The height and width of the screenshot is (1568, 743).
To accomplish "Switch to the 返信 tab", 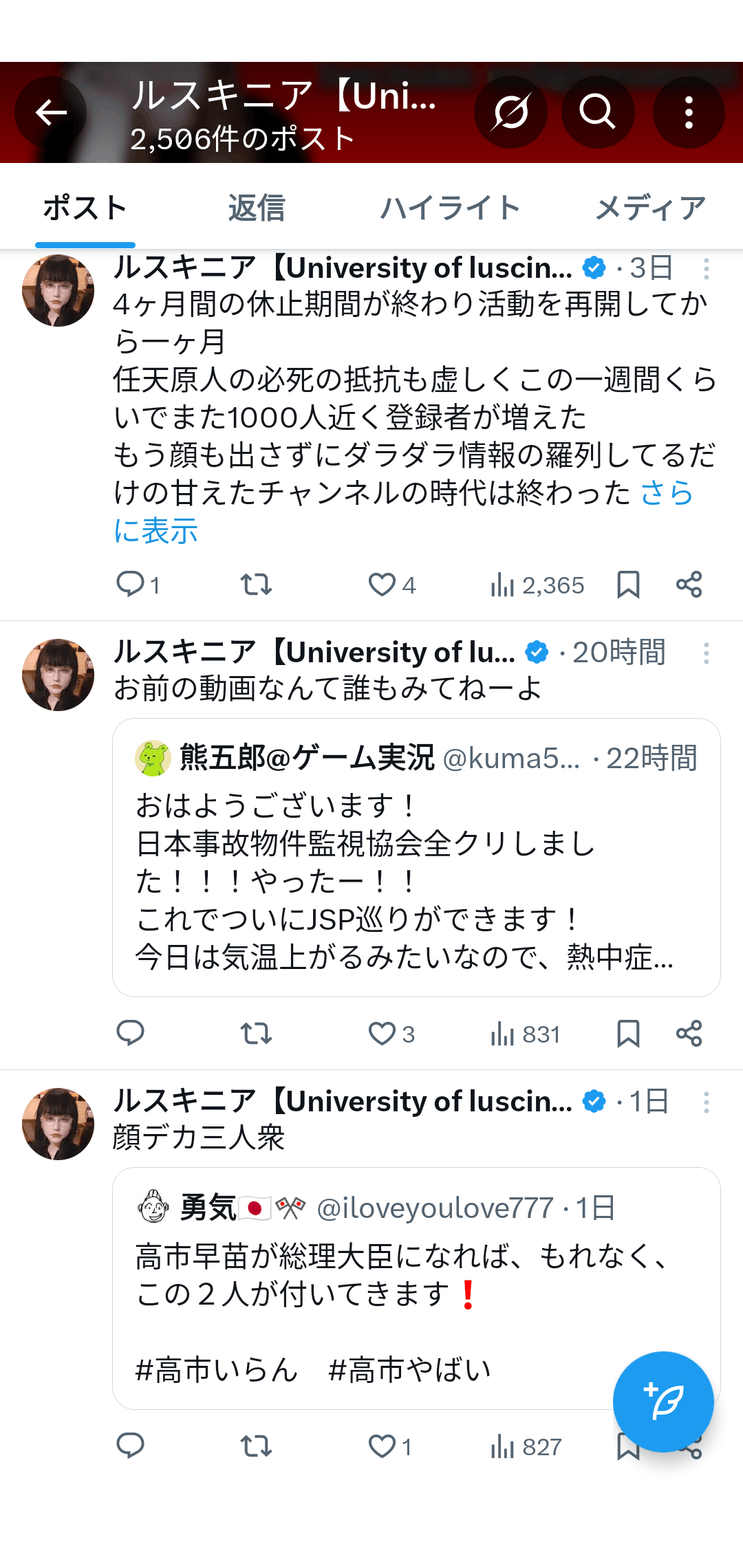I will (256, 208).
